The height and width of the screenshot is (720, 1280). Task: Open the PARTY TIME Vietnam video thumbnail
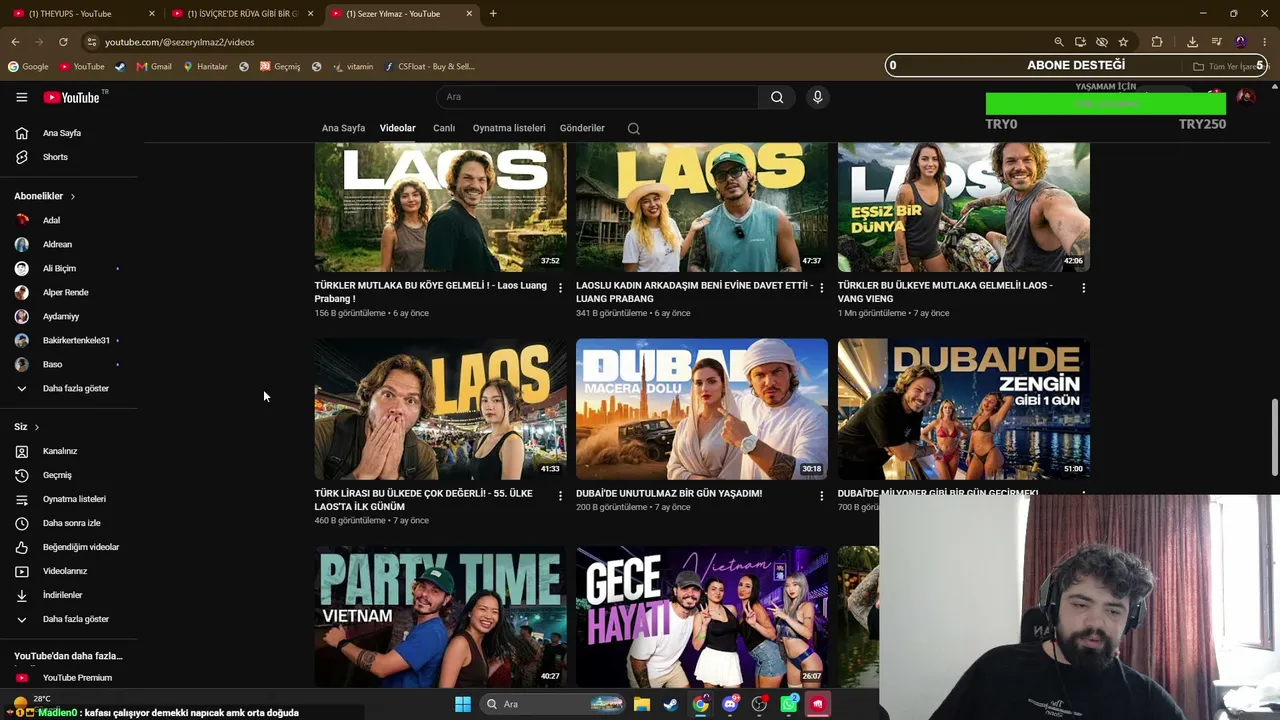(x=440, y=616)
